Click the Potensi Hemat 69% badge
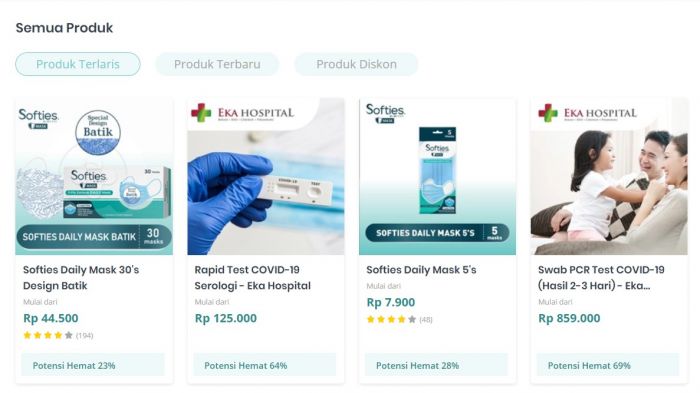 [608, 365]
